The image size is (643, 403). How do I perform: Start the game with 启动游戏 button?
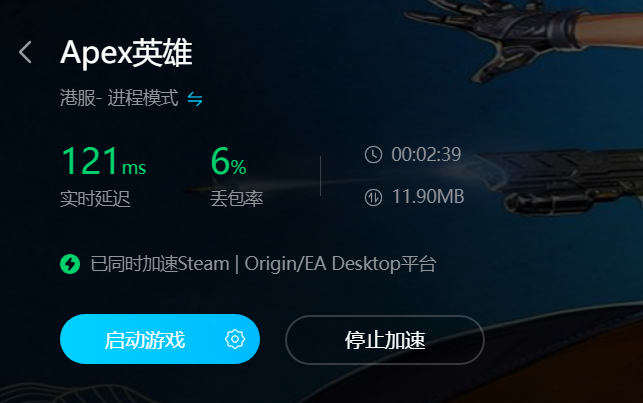144,340
